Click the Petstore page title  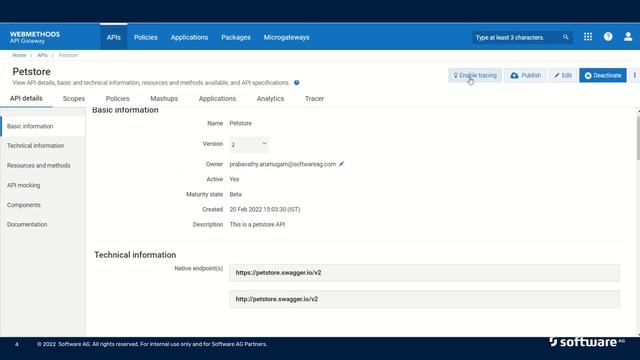31,72
